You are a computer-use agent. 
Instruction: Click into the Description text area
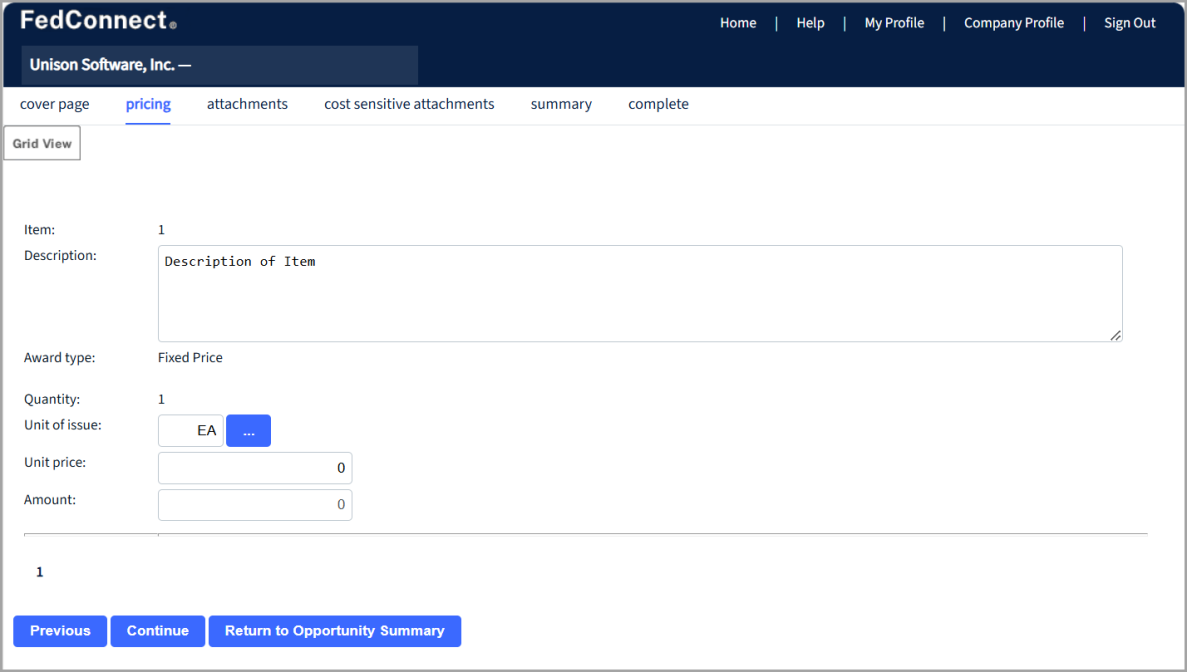point(640,294)
